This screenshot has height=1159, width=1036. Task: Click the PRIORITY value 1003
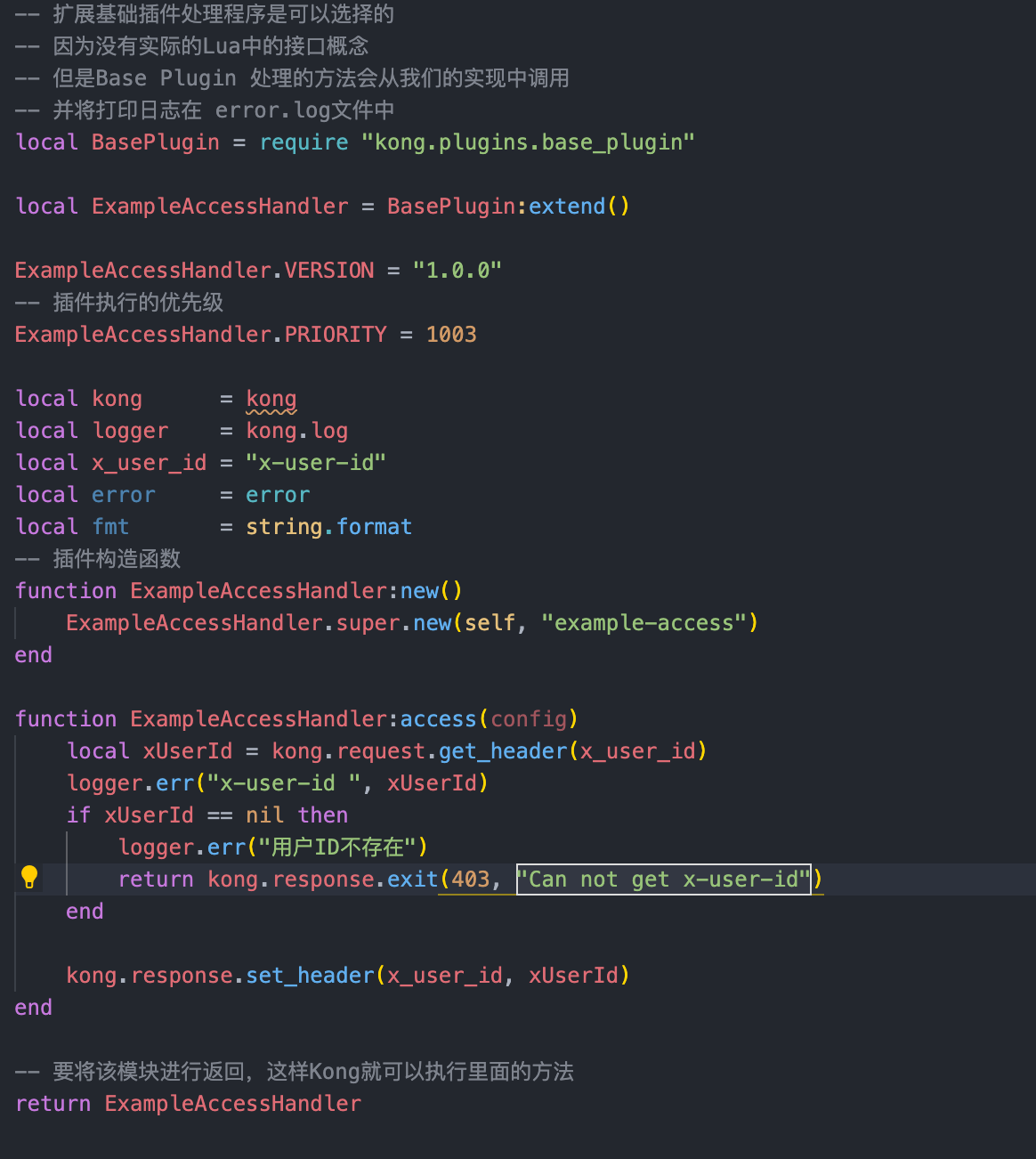point(451,335)
